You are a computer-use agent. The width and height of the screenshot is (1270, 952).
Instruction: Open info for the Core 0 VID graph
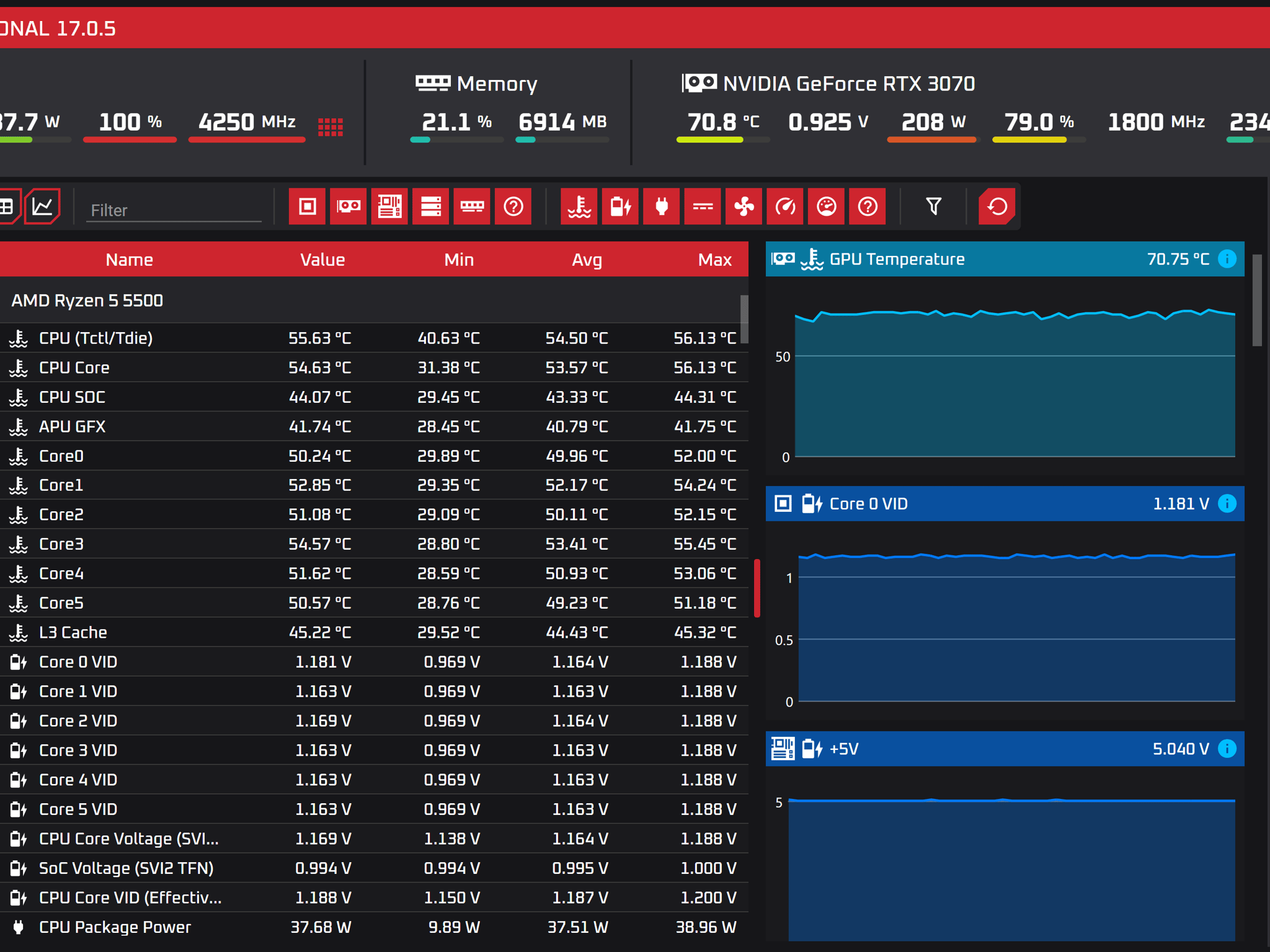click(x=1227, y=503)
